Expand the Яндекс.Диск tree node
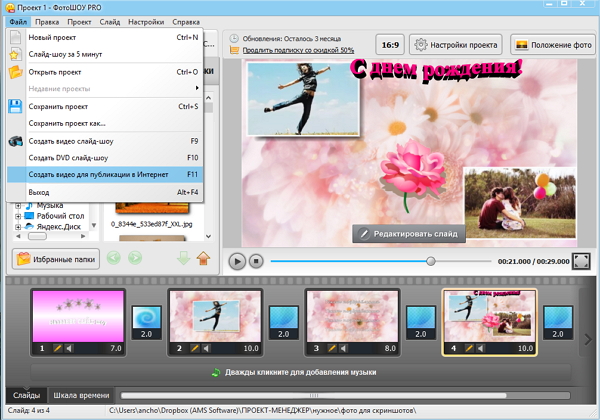Image resolution: width=600 pixels, height=420 pixels. [x=17, y=227]
